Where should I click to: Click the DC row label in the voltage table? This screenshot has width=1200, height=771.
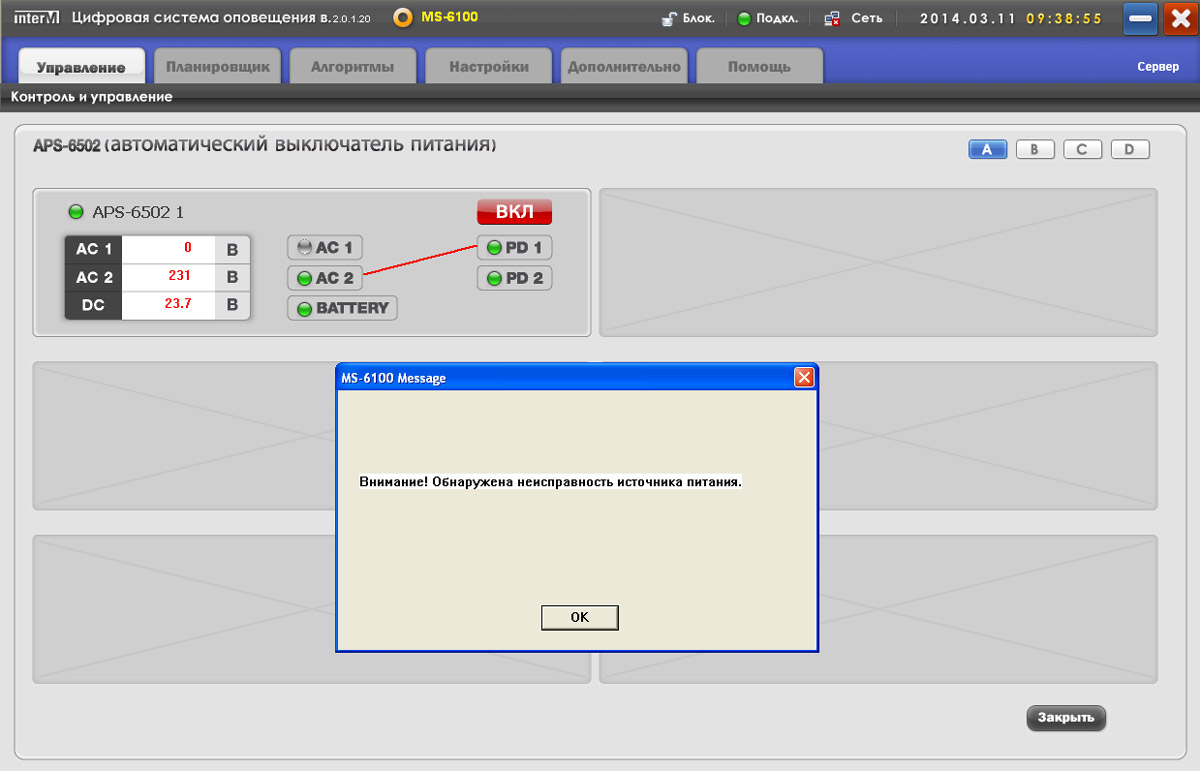94,305
